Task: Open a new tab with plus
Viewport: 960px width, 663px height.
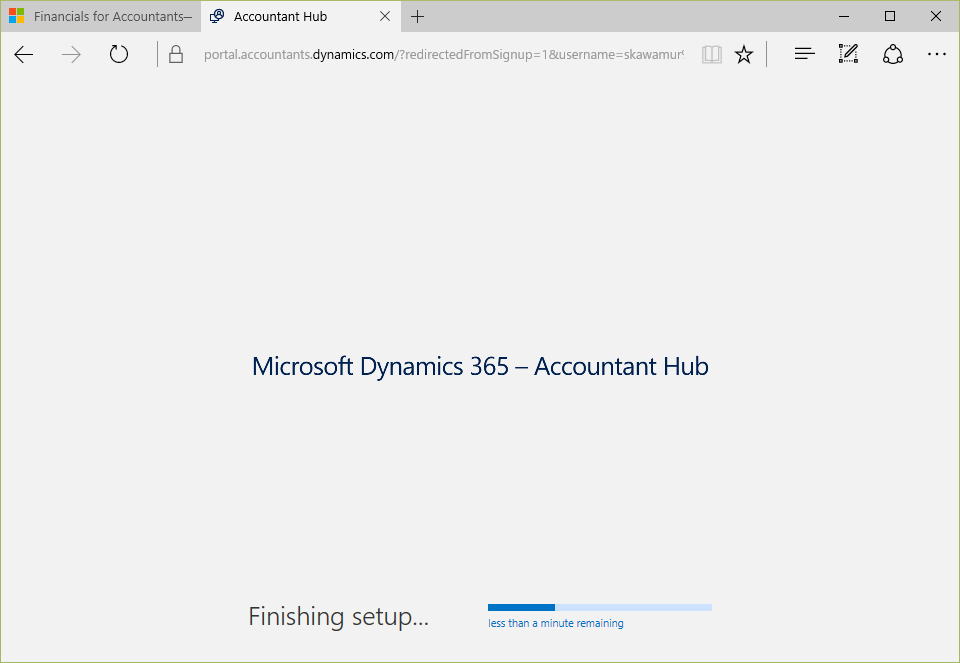Action: coord(418,17)
